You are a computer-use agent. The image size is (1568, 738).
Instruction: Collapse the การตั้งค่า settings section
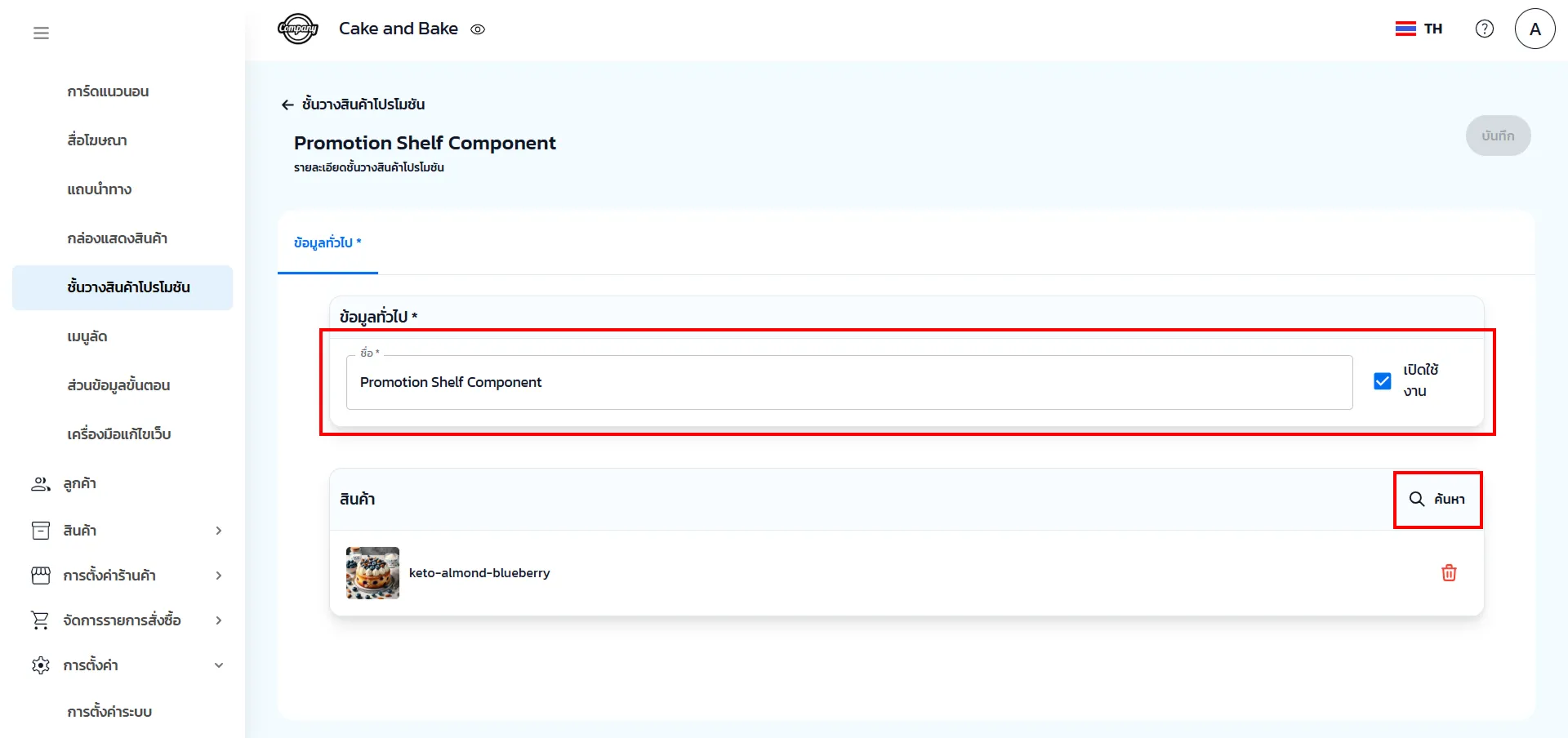(x=218, y=665)
